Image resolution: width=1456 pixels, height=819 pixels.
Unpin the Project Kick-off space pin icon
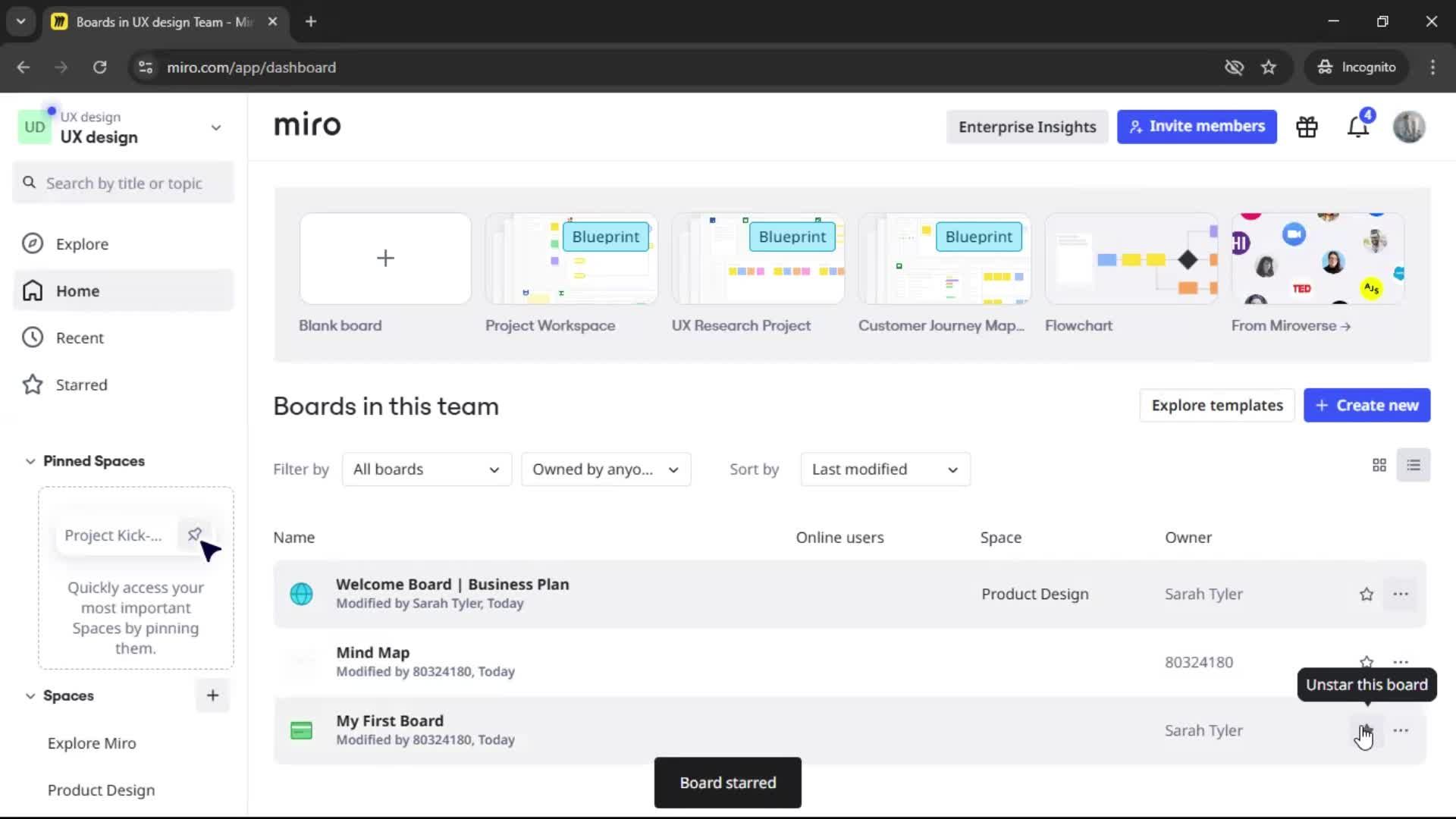pos(195,535)
